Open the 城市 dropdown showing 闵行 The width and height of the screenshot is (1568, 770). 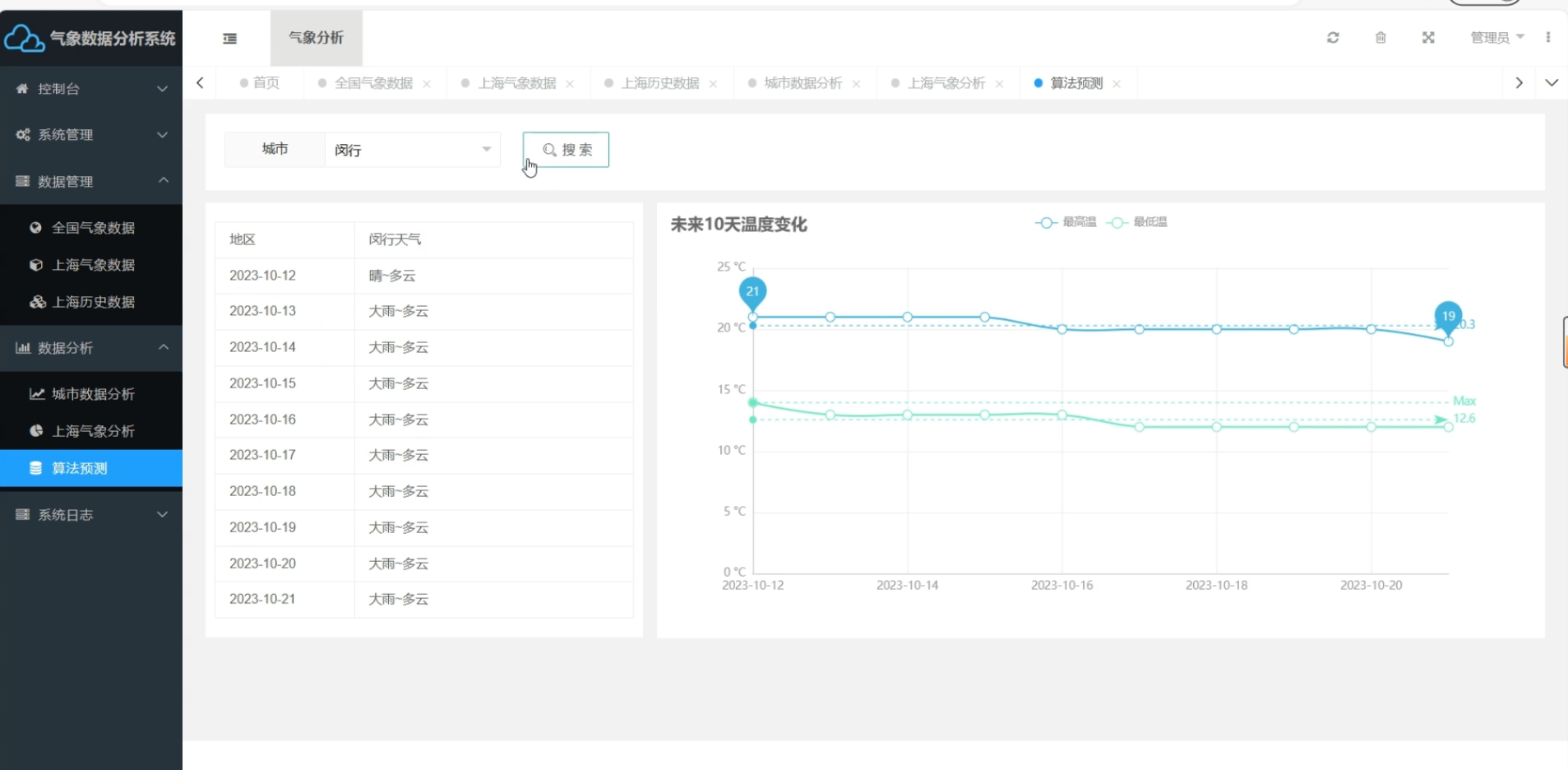click(x=413, y=150)
